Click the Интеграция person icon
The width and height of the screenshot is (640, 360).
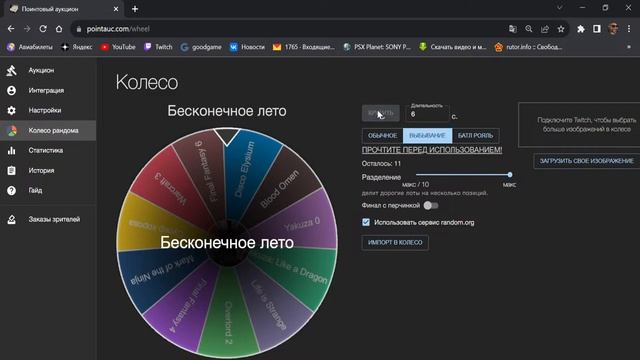11,90
